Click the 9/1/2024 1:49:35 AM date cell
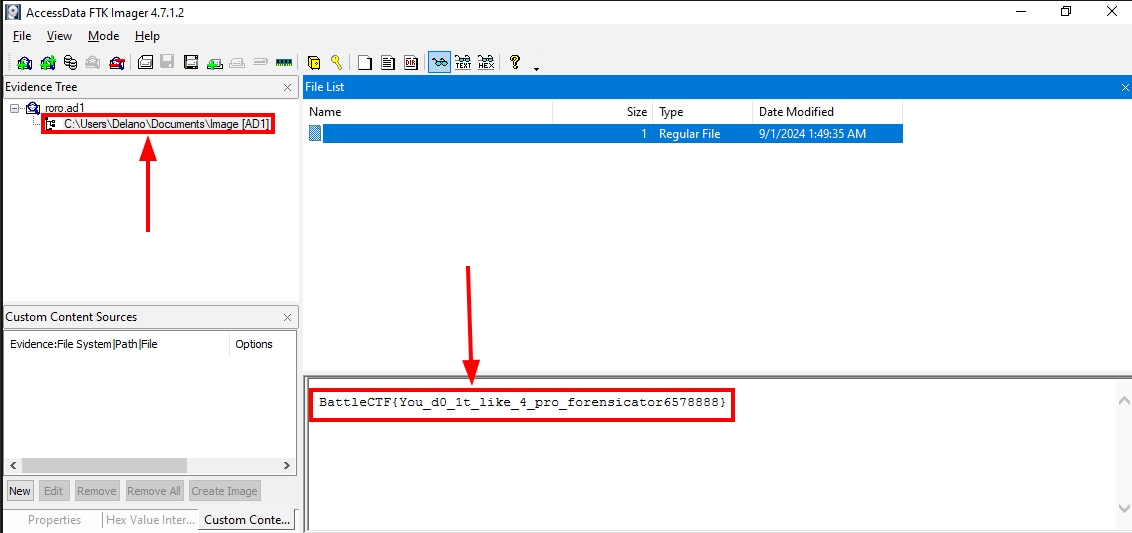Viewport: 1132px width, 533px height. [x=812, y=134]
